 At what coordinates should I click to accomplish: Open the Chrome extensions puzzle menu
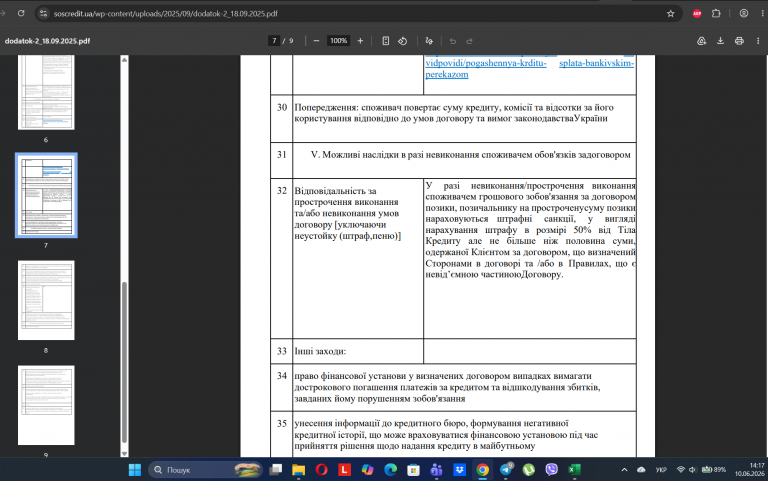[716, 14]
